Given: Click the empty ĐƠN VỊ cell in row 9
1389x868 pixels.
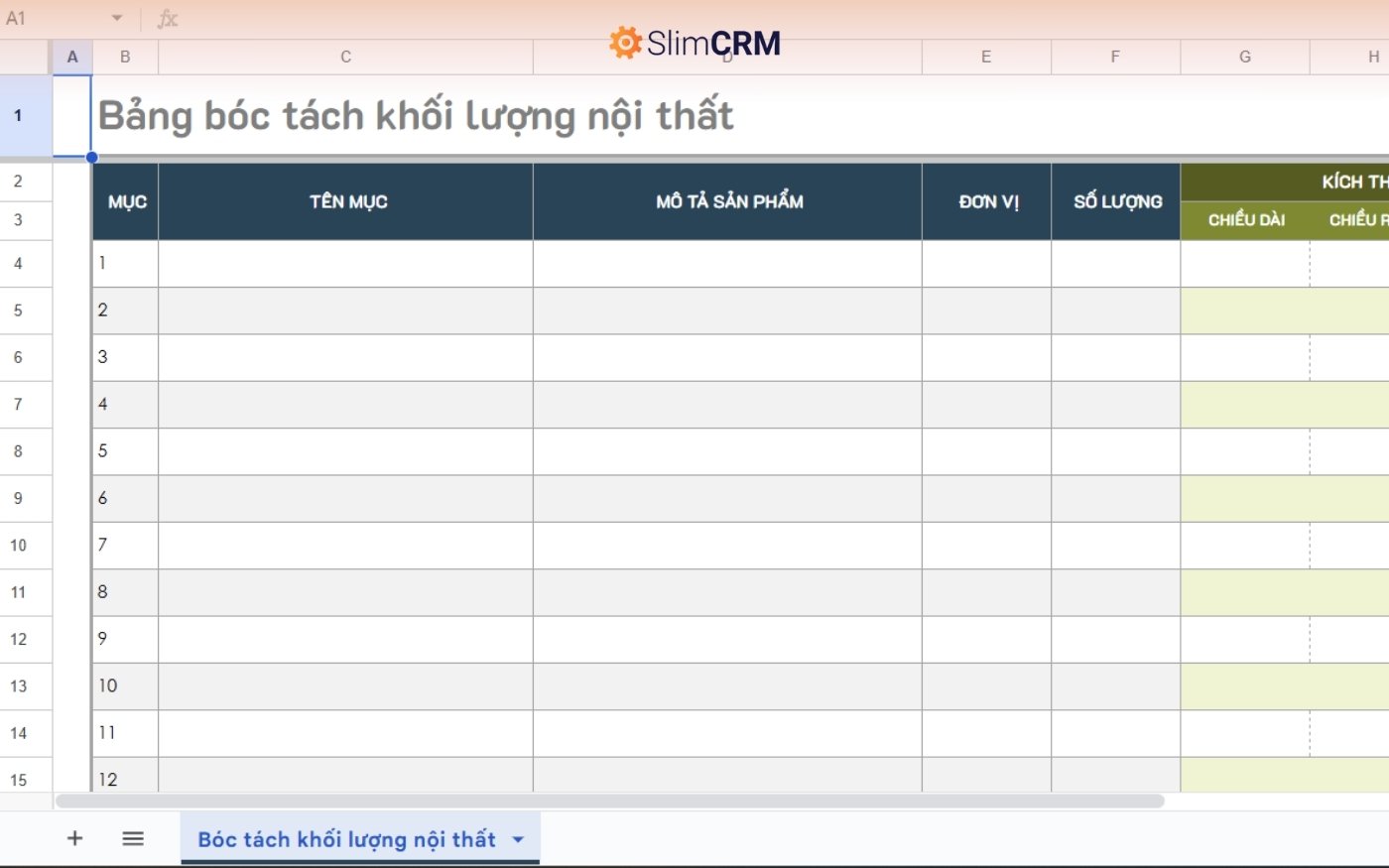Looking at the screenshot, I should click(x=987, y=498).
